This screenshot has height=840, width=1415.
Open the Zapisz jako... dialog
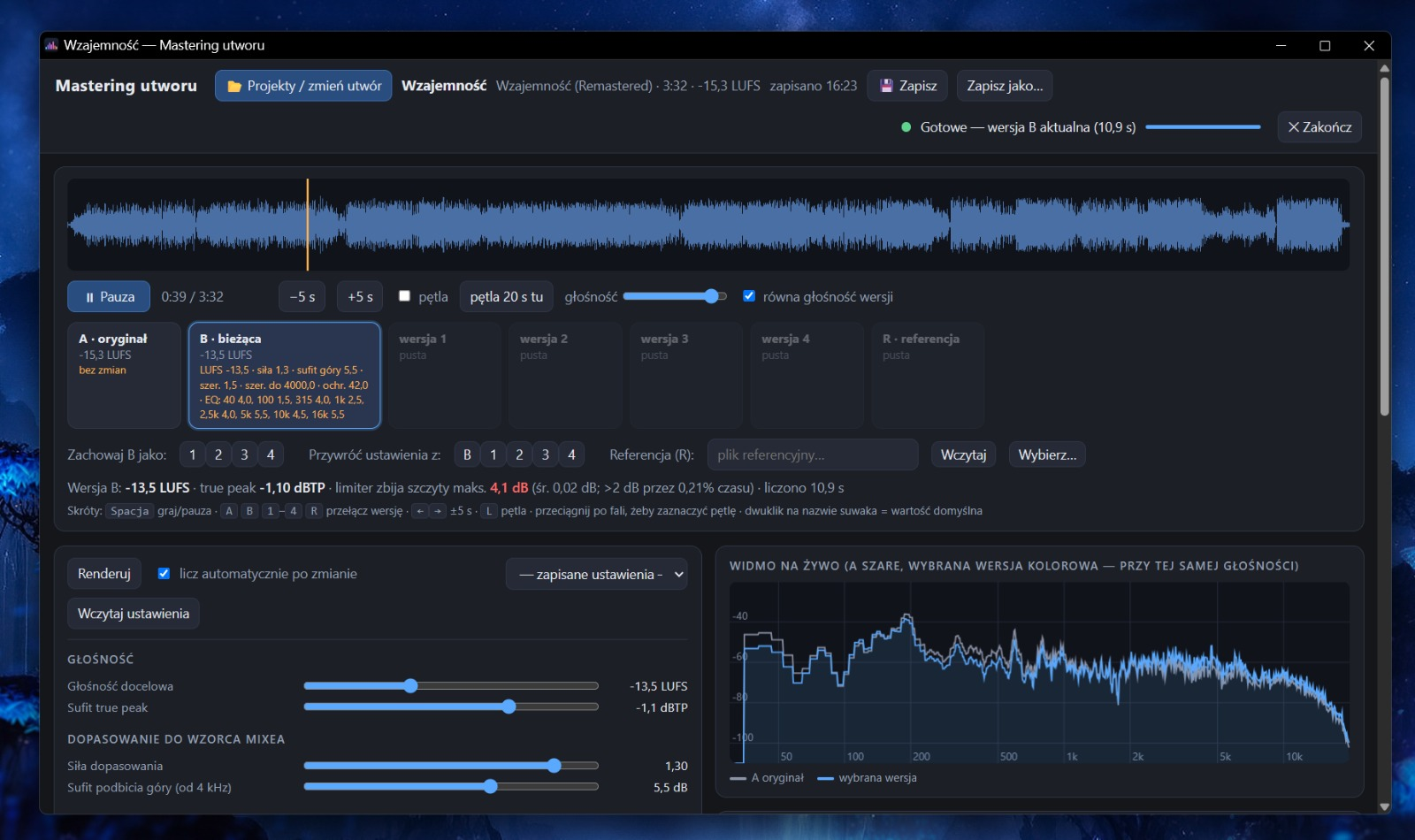(1005, 86)
